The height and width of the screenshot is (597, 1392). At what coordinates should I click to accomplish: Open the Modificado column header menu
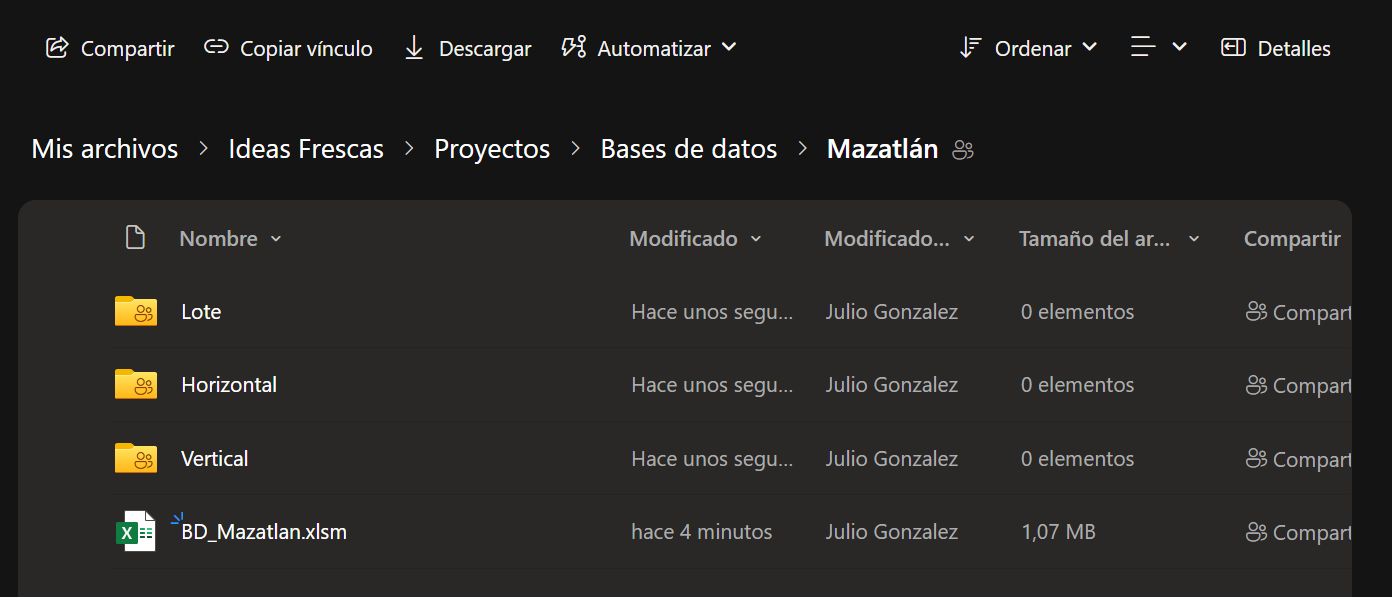pyautogui.click(x=695, y=239)
